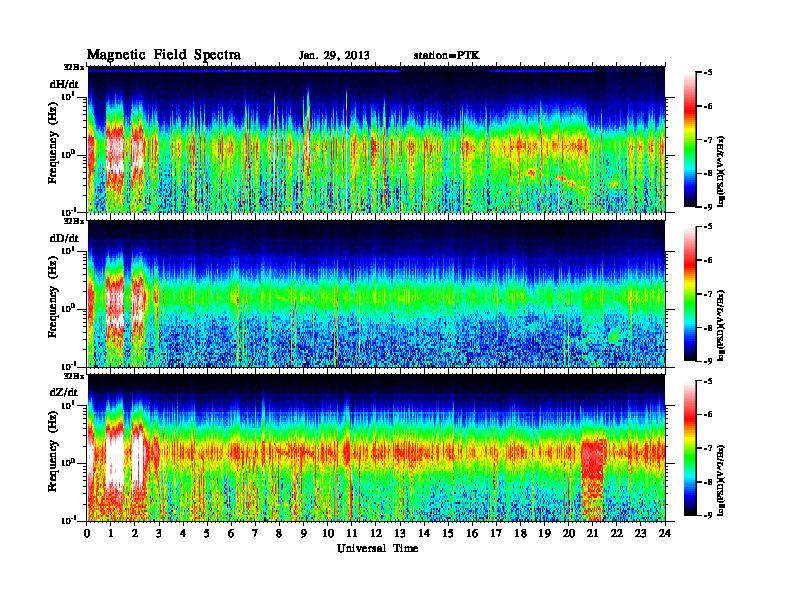Click the log(PSD) label beside dZ/dt color bar

(x=722, y=480)
